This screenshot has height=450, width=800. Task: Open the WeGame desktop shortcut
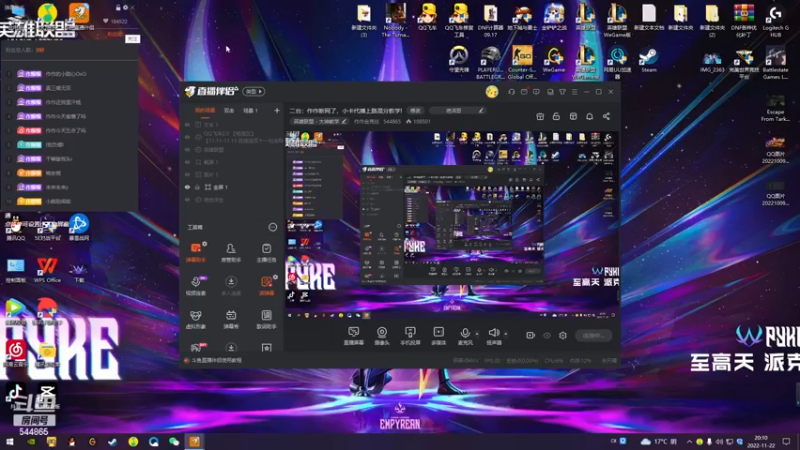point(554,60)
